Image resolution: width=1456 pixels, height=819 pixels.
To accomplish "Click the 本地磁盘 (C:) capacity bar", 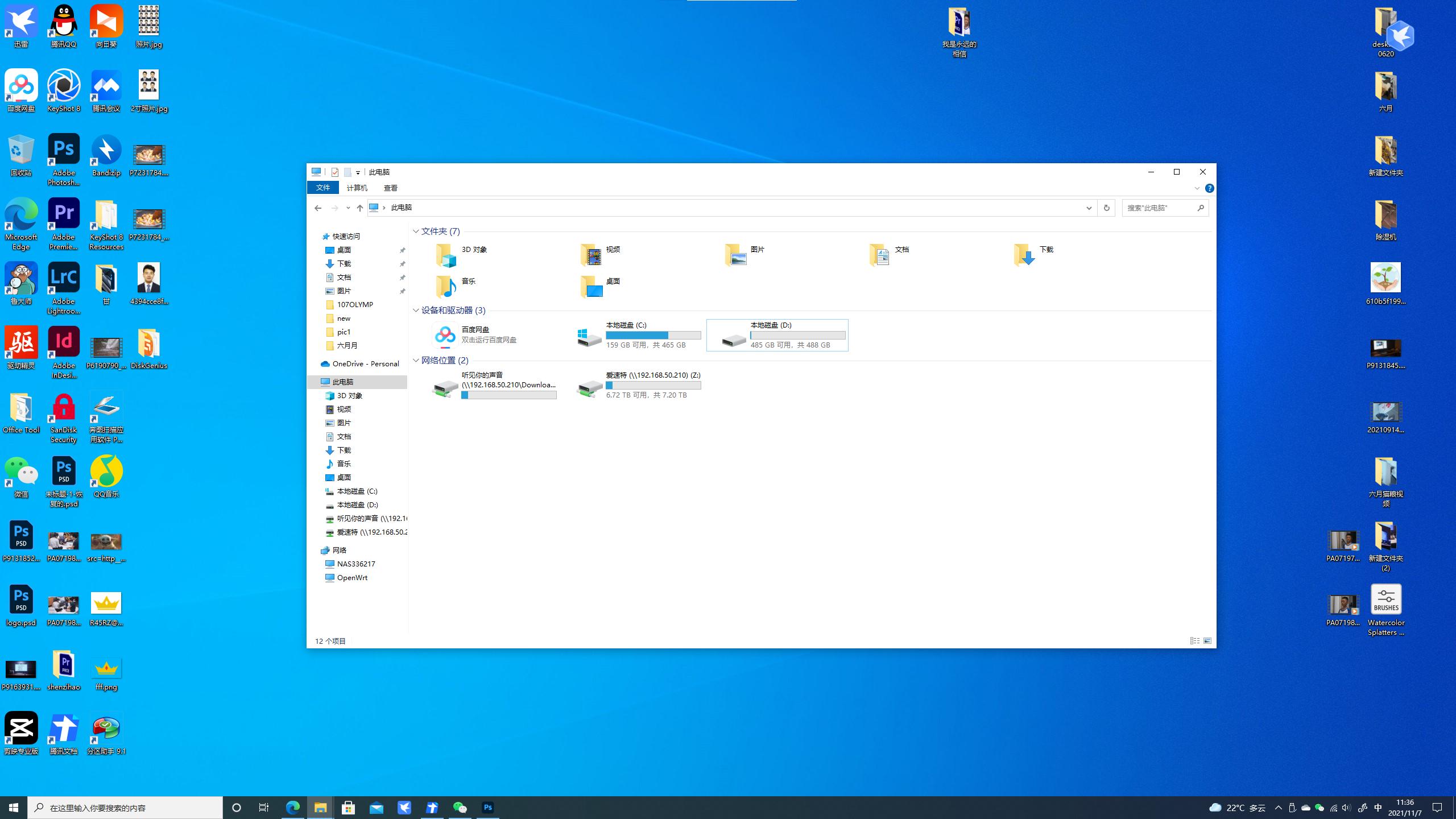I will [653, 336].
